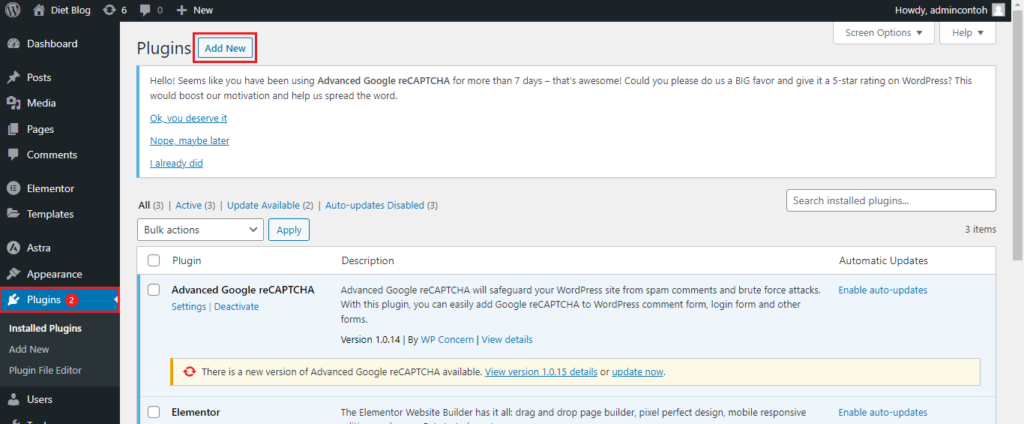Click into Search installed plugins field

(891, 201)
